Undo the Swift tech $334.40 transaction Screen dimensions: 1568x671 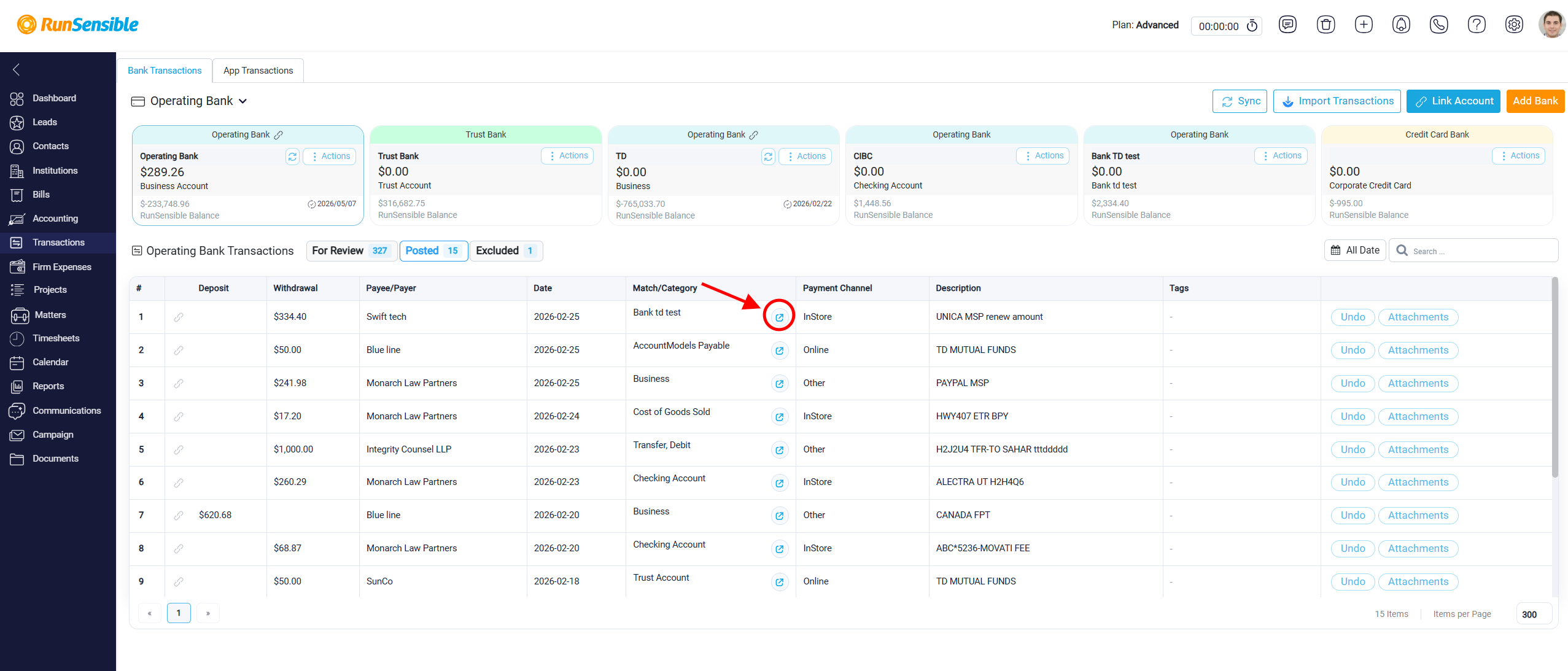tap(1353, 317)
